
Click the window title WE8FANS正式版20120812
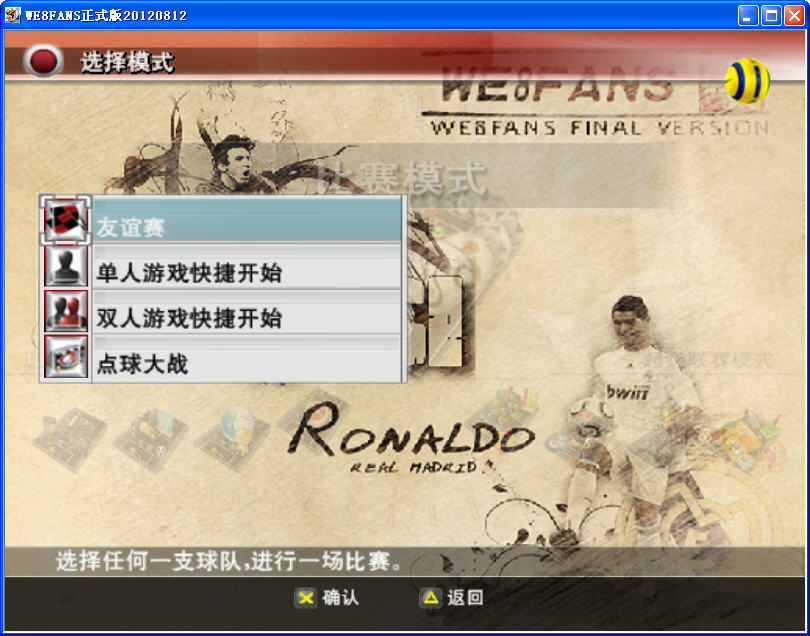coord(106,15)
